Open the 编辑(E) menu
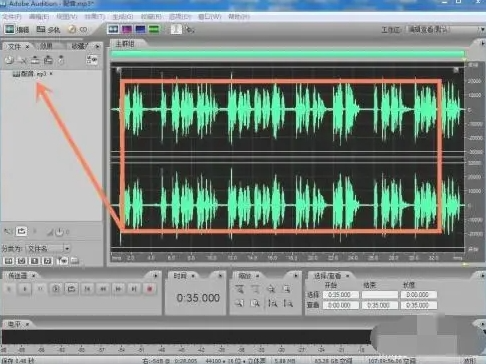 pyautogui.click(x=39, y=16)
